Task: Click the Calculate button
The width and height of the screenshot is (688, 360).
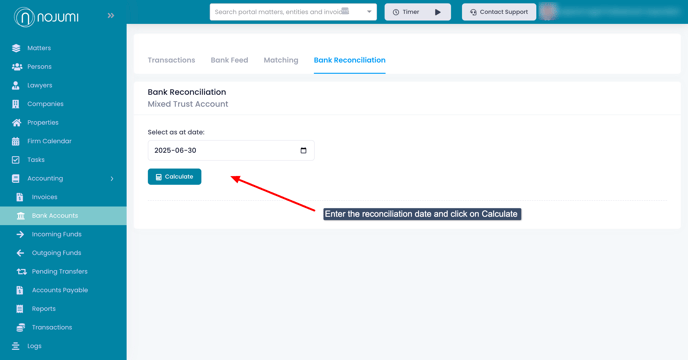Action: pos(175,177)
